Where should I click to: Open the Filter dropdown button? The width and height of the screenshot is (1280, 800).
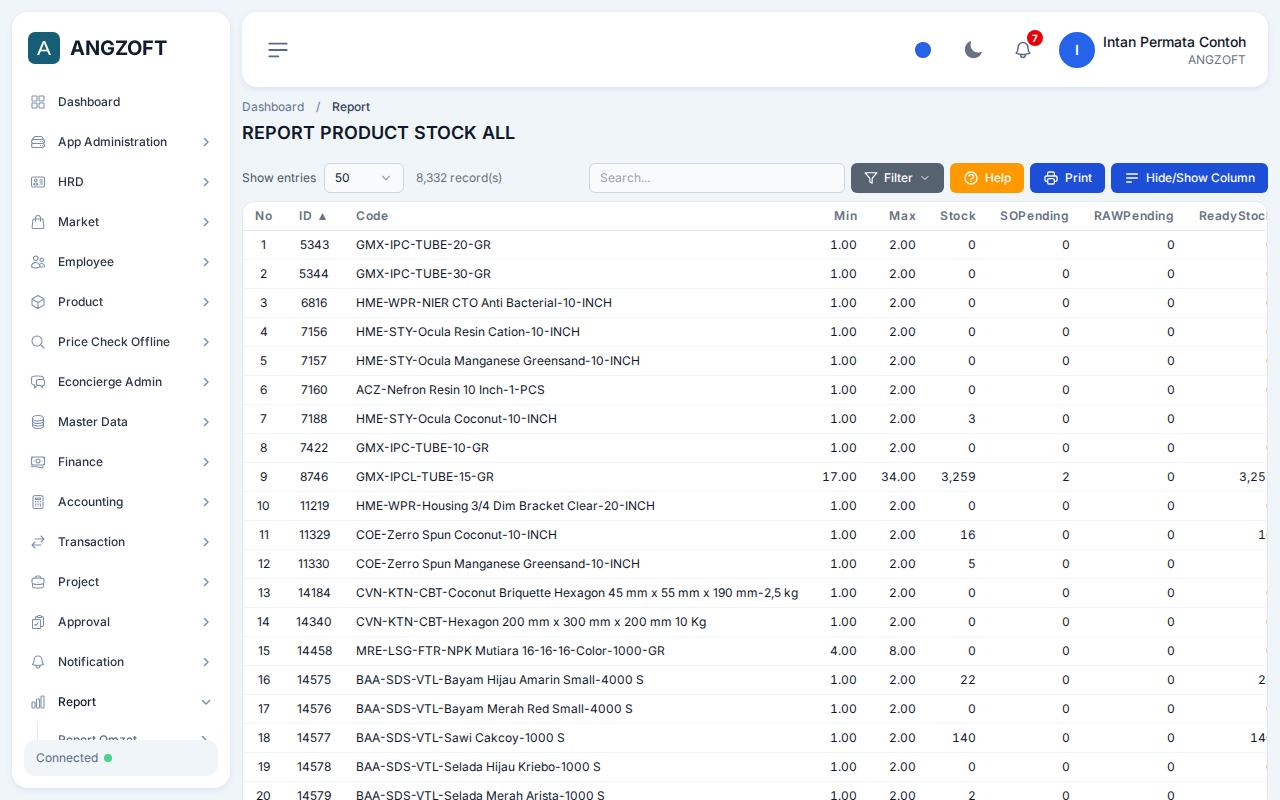point(897,178)
